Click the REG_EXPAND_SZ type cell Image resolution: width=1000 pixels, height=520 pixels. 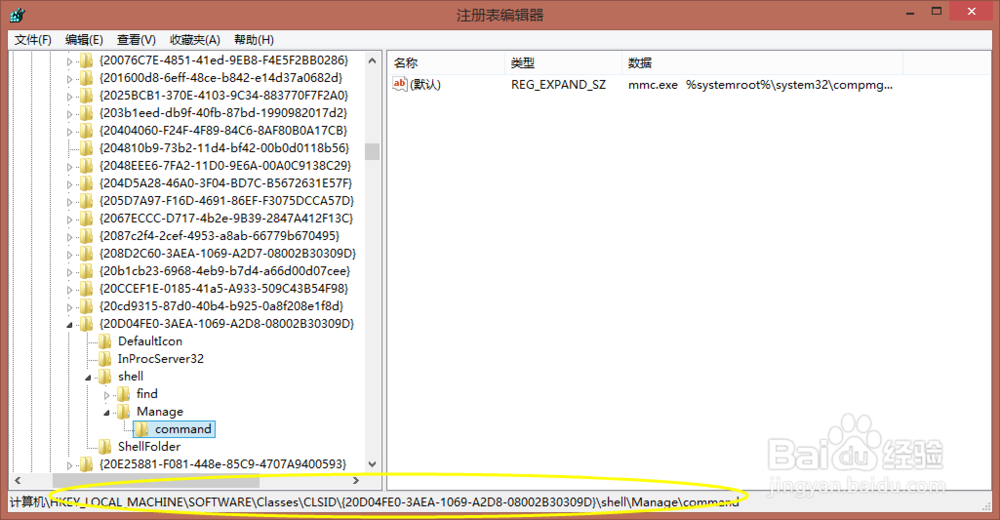tap(558, 85)
